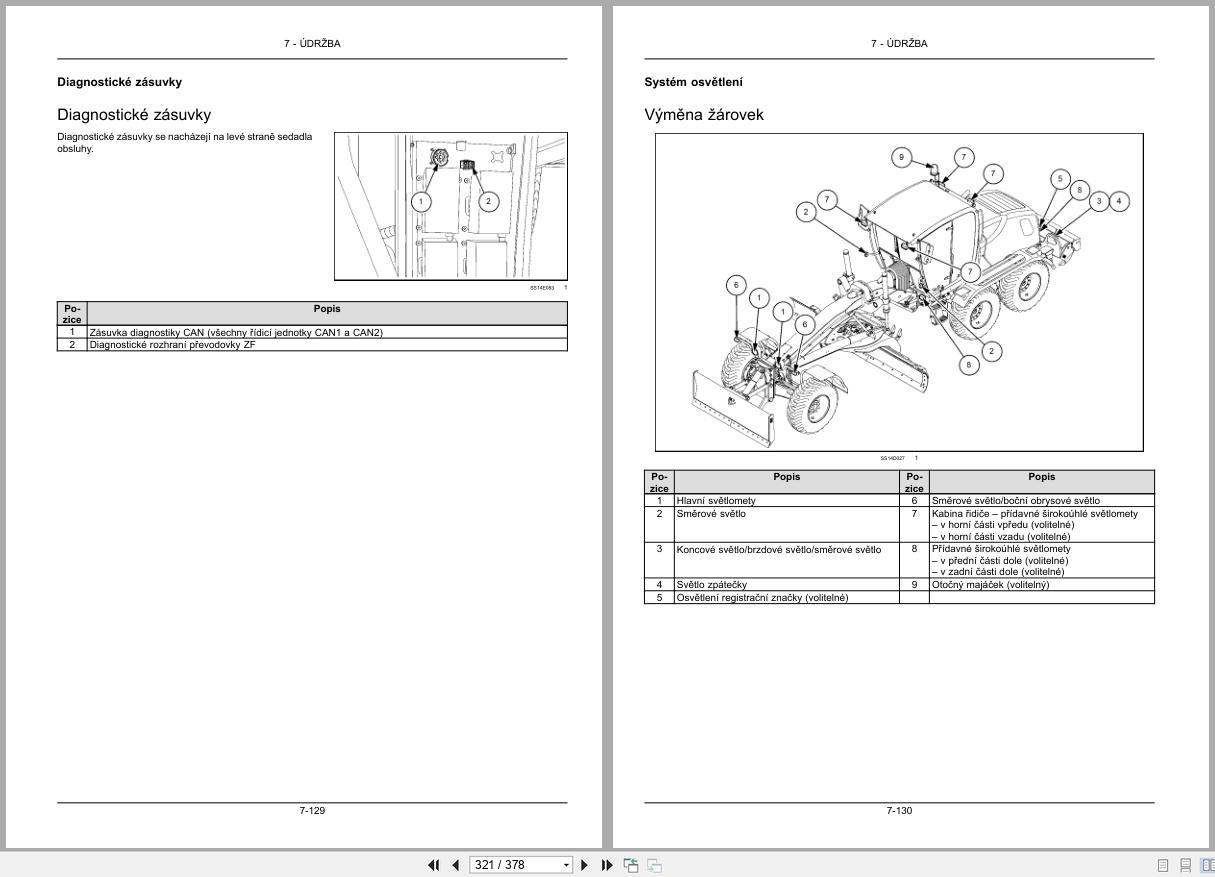Viewport: 1215px width, 877px height.
Task: Click the 'Přídavné širokoúhlé světlomety' cell
Action: point(1042,561)
